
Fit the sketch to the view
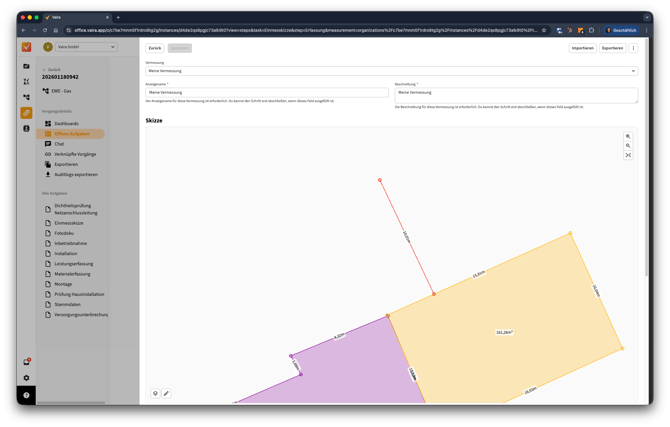tap(628, 155)
